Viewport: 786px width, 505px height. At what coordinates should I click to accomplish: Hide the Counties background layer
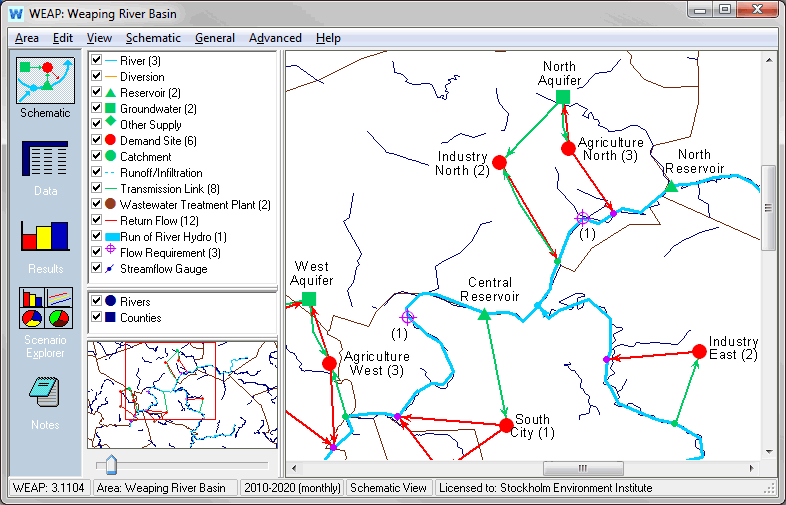point(97,318)
